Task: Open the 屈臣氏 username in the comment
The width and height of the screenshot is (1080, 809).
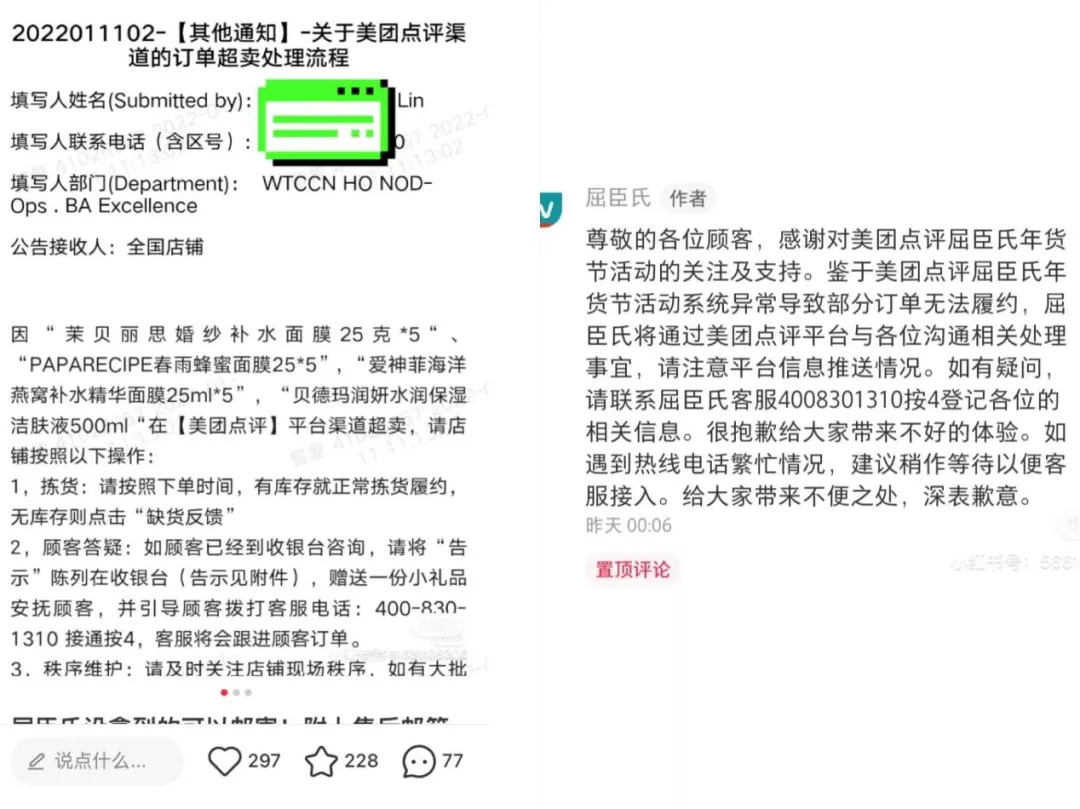Action: (x=618, y=198)
